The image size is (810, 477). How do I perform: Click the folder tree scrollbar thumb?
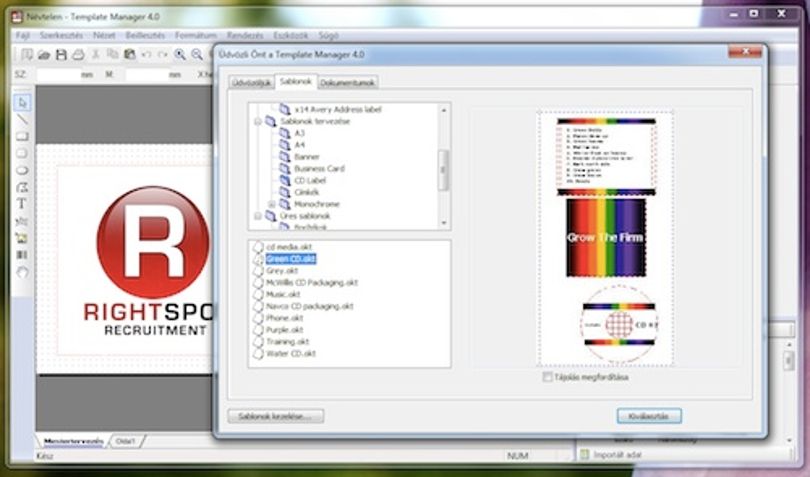(443, 170)
